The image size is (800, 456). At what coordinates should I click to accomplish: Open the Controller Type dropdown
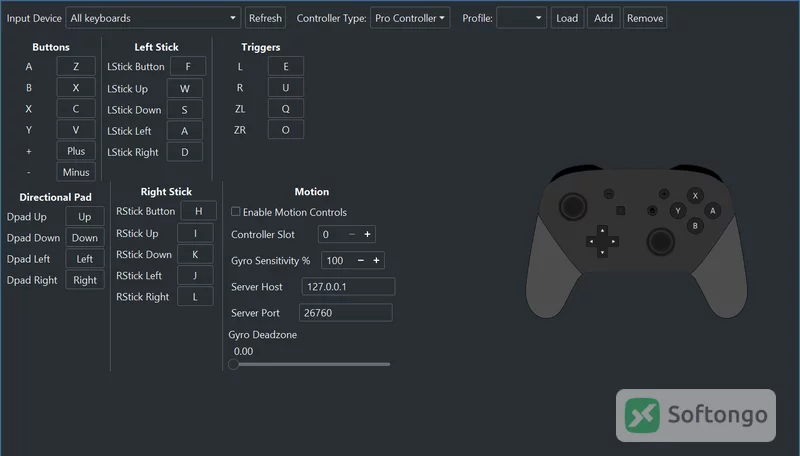click(410, 18)
